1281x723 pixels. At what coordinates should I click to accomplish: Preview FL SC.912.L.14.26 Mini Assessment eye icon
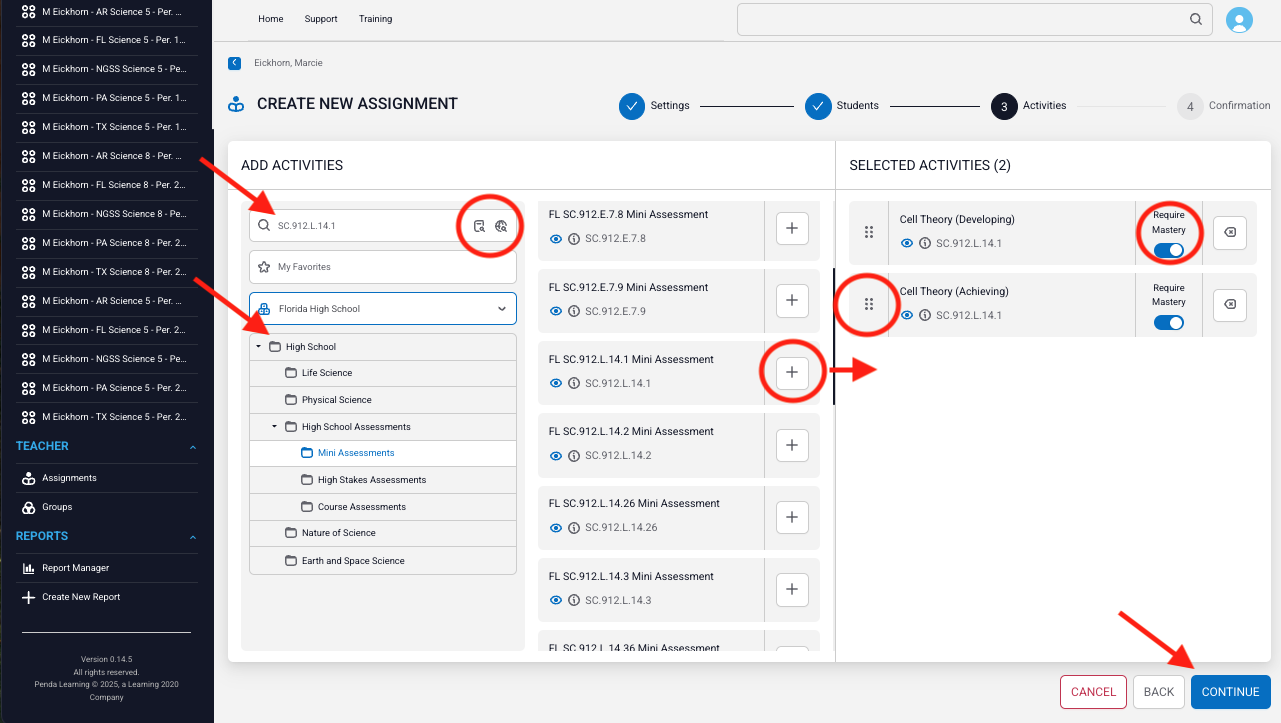coord(556,528)
